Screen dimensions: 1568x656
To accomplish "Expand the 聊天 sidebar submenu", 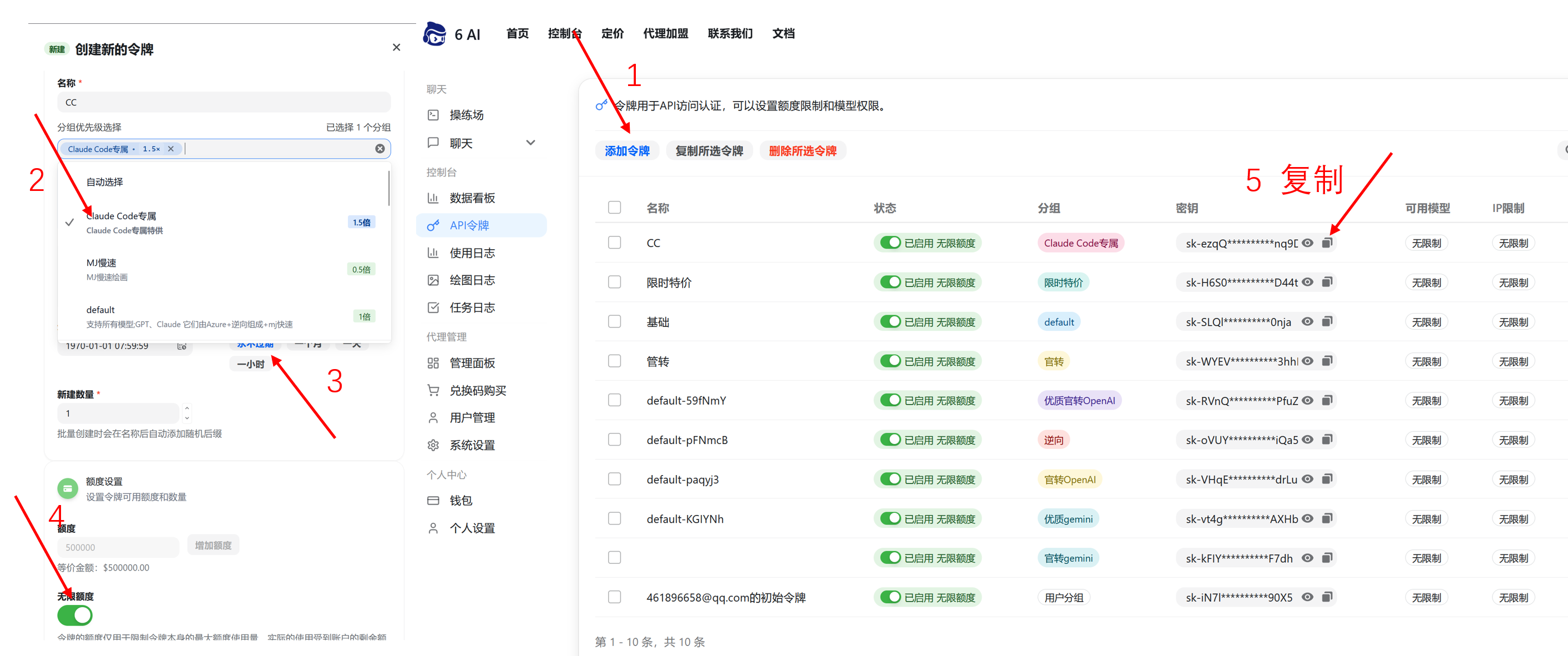I will pyautogui.click(x=530, y=143).
